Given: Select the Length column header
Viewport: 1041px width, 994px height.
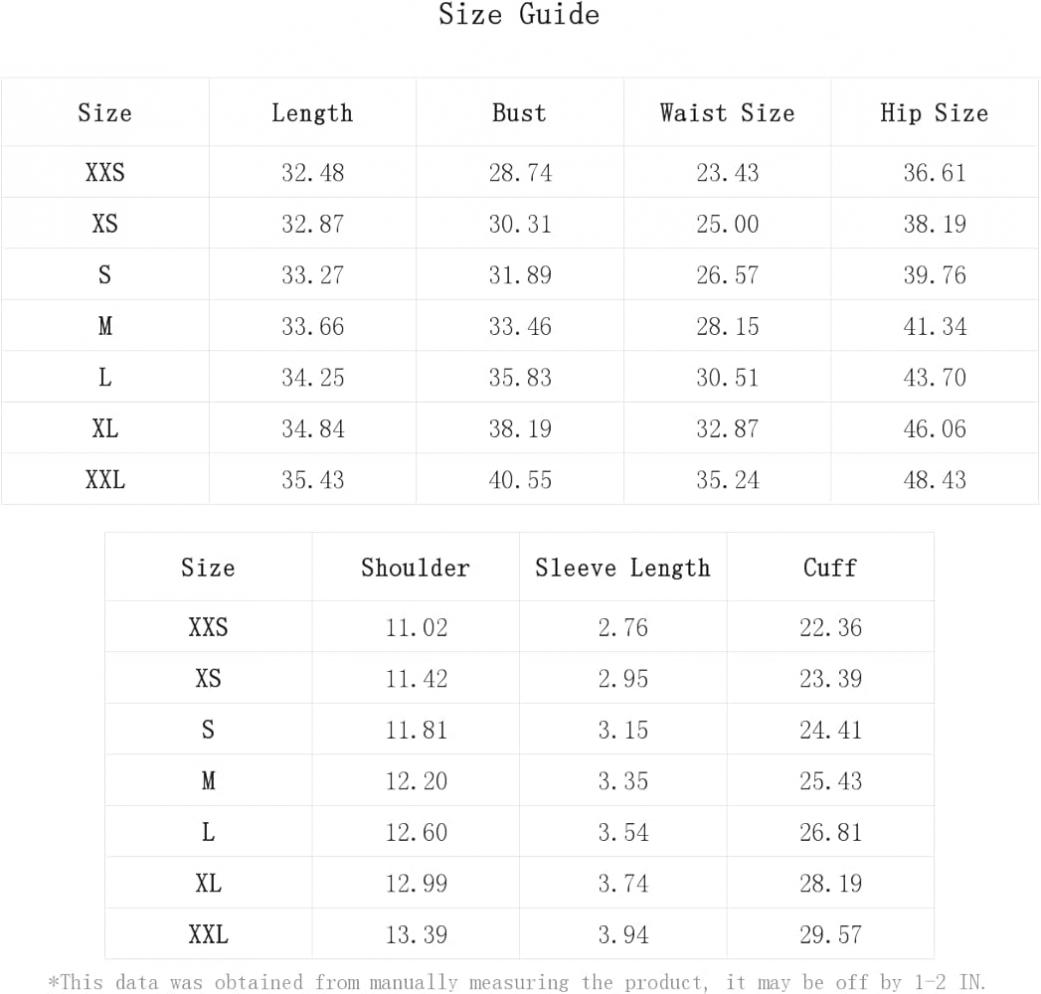Looking at the screenshot, I should [312, 113].
